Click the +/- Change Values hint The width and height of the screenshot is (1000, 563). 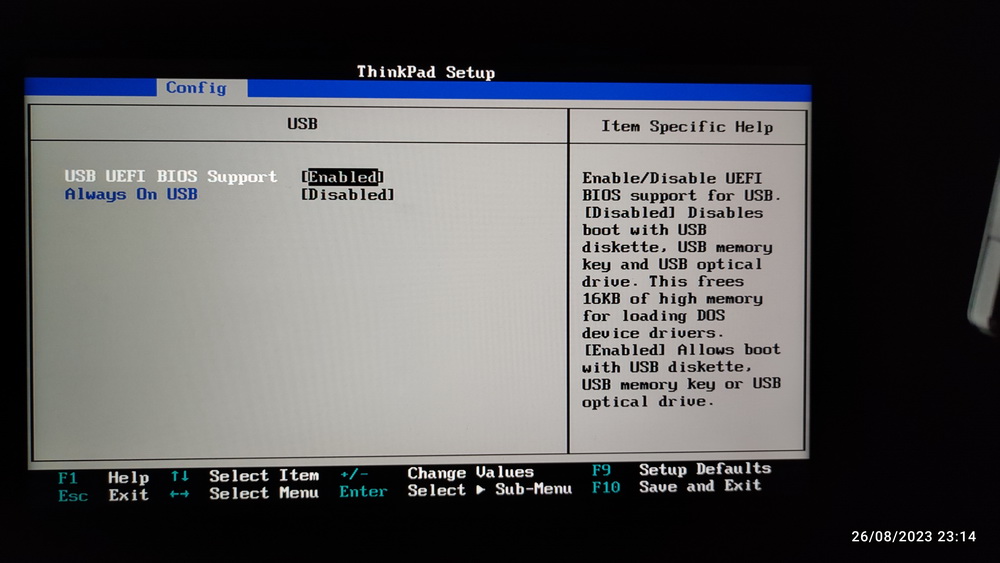(x=437, y=473)
